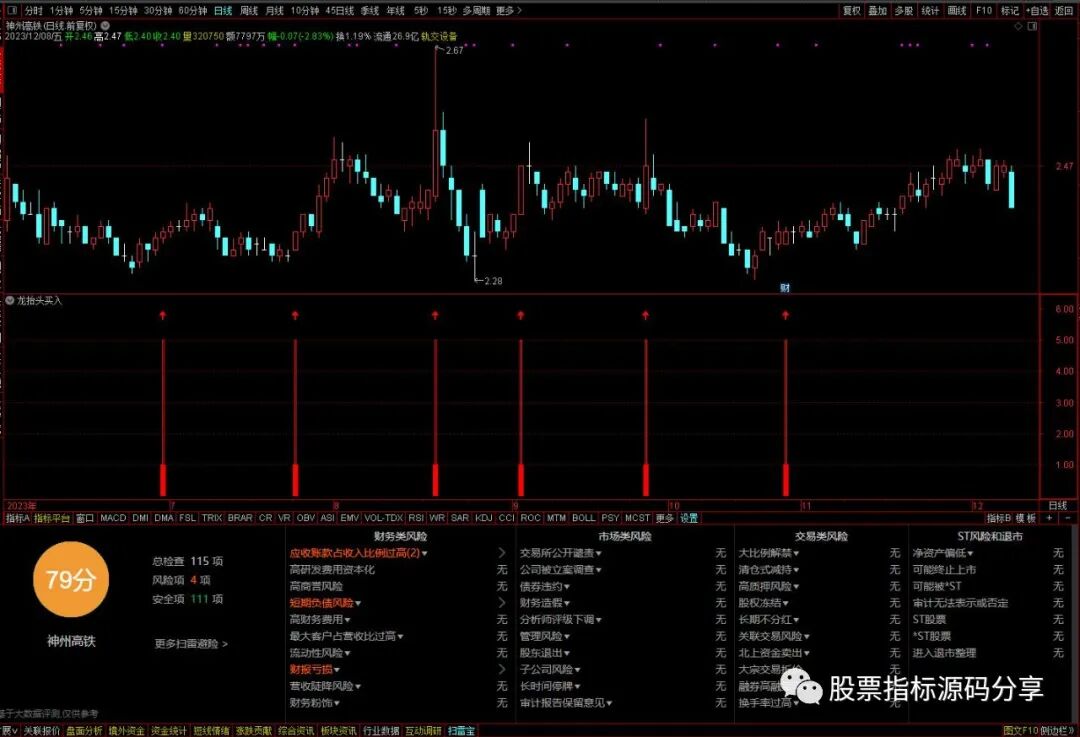Open the F10 company info
The height and width of the screenshot is (737, 1080).
coord(984,10)
